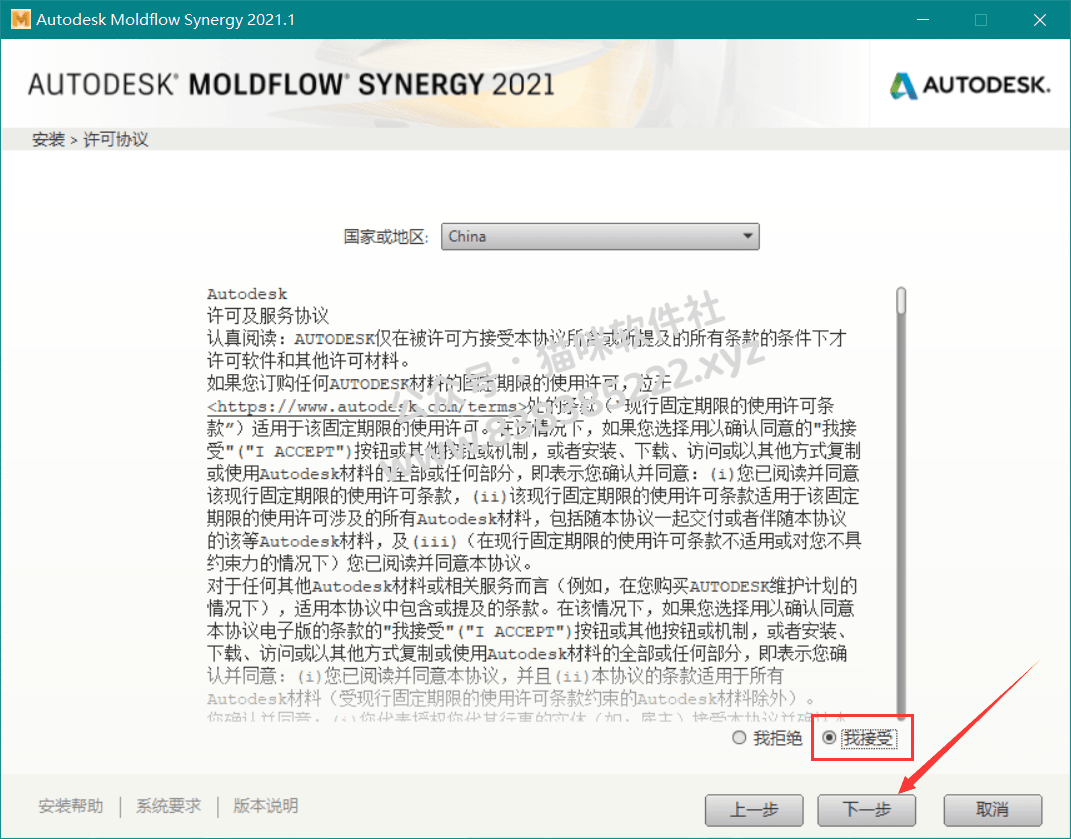Click the Autodesk logo
The image size is (1071, 839).
point(969,85)
